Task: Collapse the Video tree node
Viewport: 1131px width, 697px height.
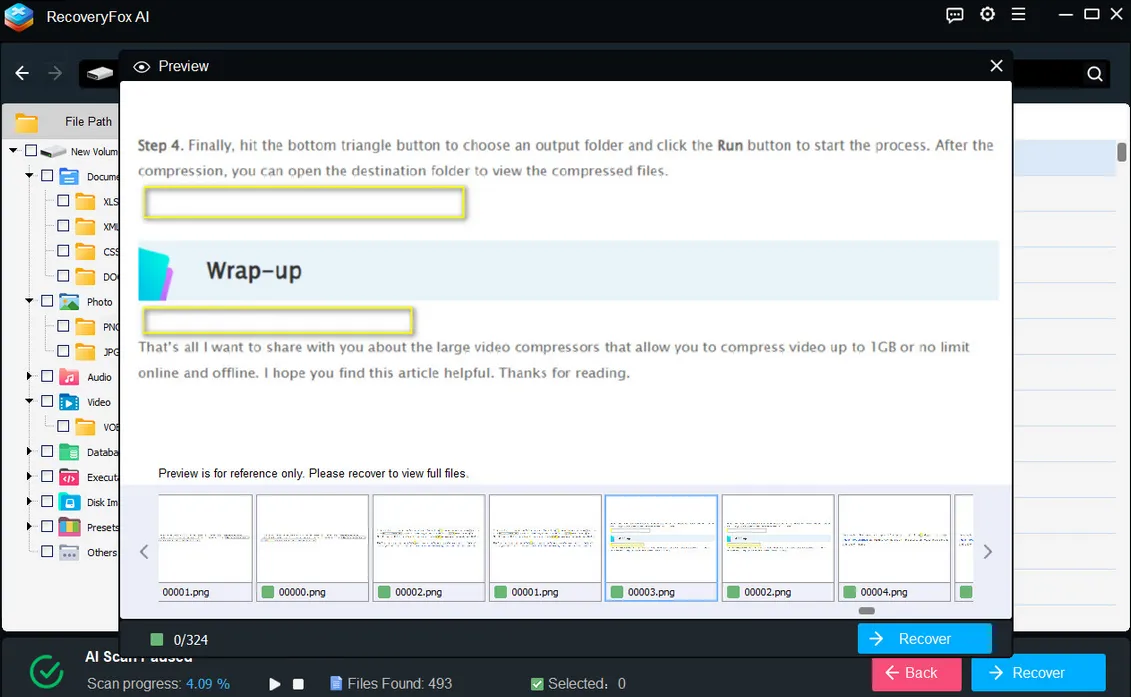Action: click(30, 402)
